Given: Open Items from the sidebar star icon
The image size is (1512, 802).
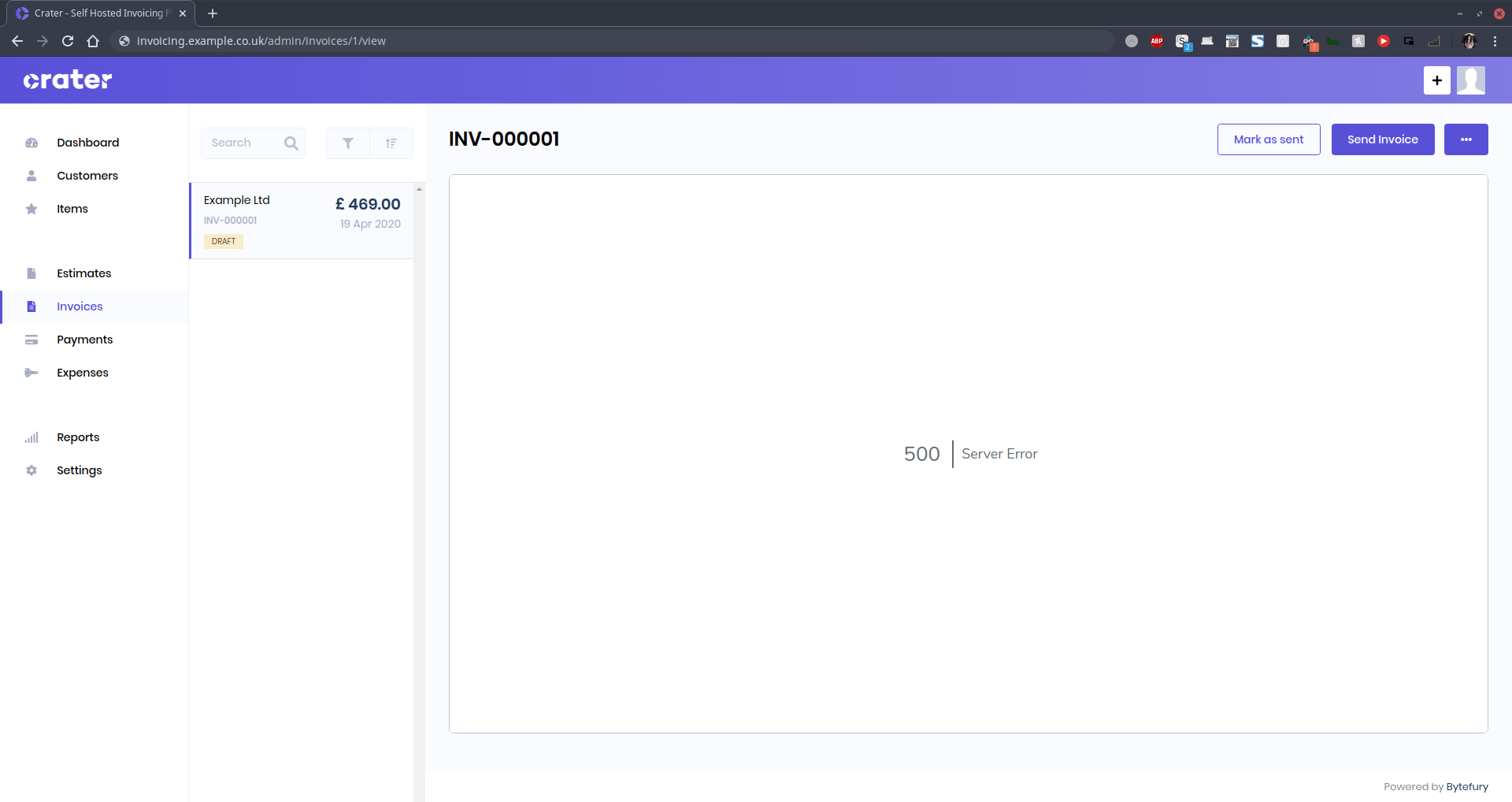Looking at the screenshot, I should click(31, 209).
